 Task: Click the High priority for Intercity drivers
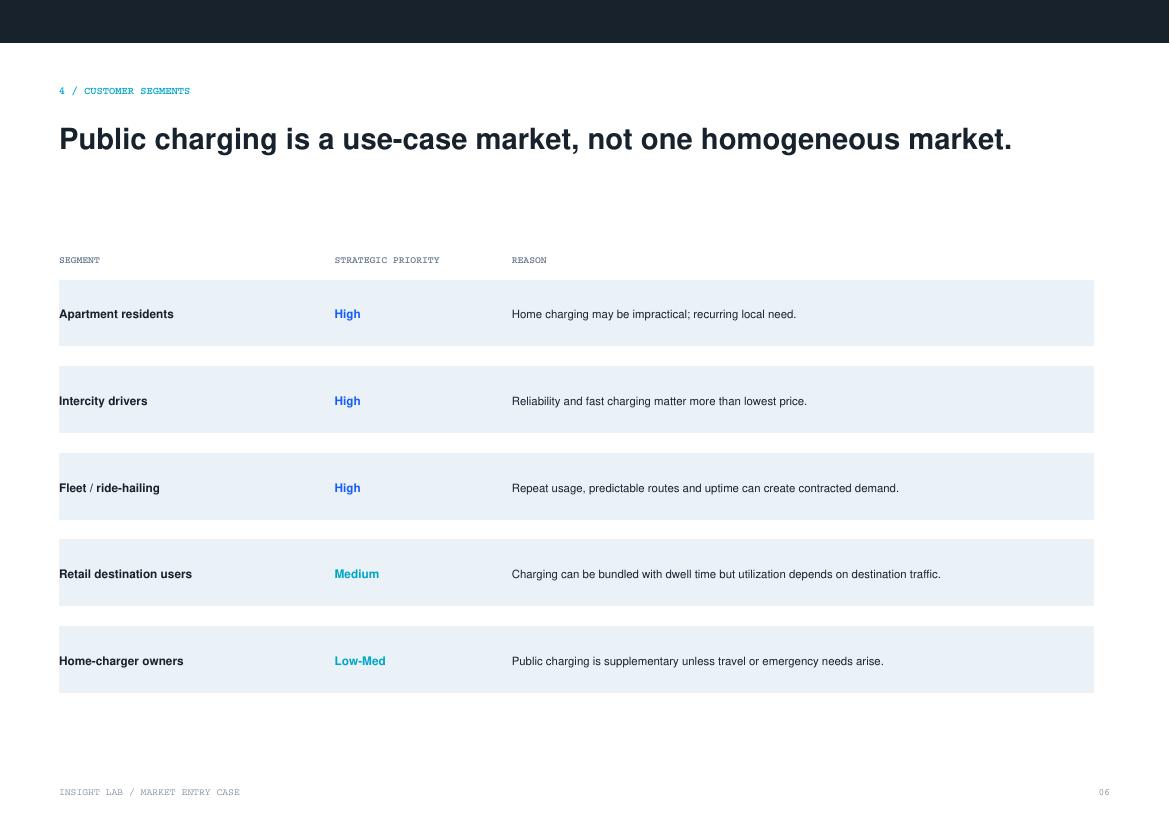click(x=347, y=401)
